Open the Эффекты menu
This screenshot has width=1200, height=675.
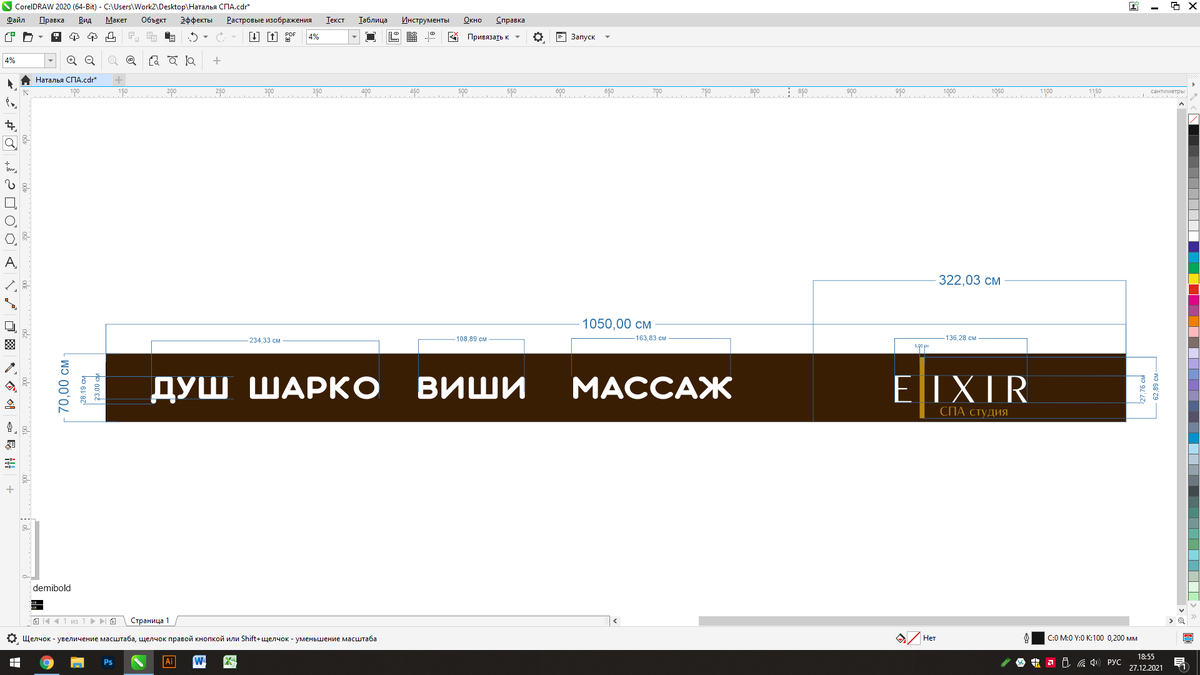click(196, 20)
